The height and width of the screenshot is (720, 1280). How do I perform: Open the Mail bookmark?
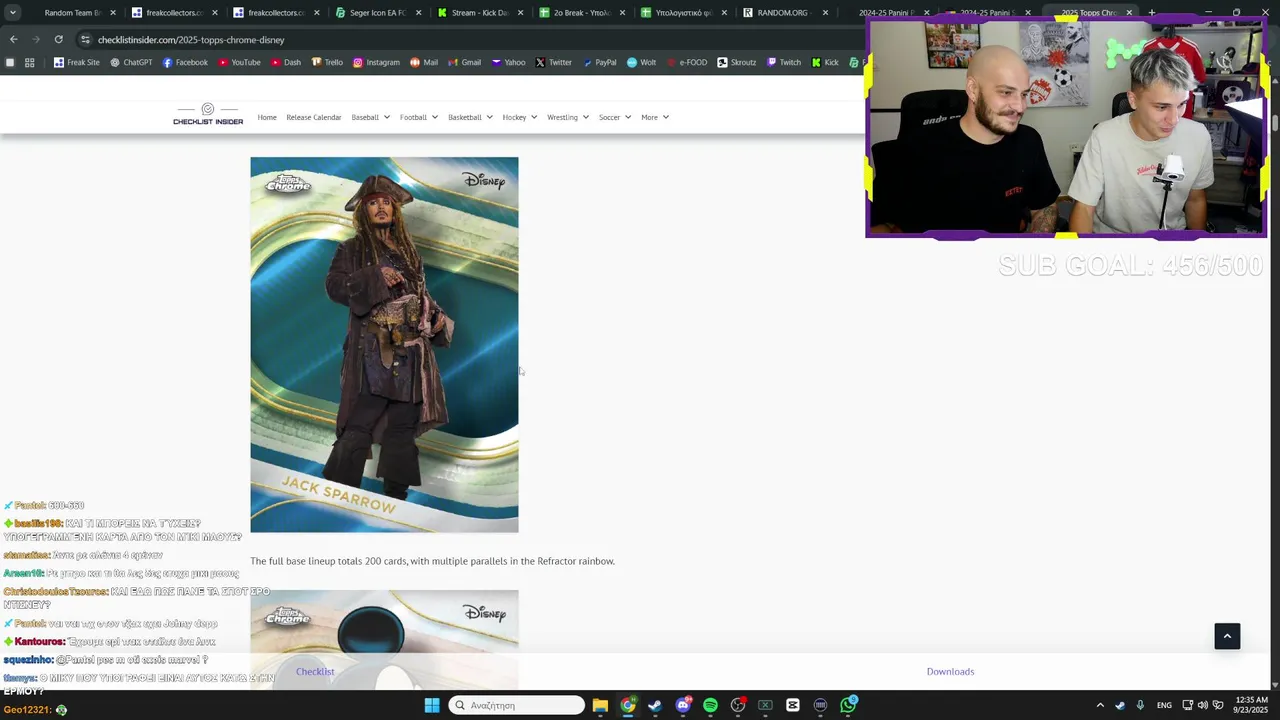pyautogui.click(x=424, y=62)
